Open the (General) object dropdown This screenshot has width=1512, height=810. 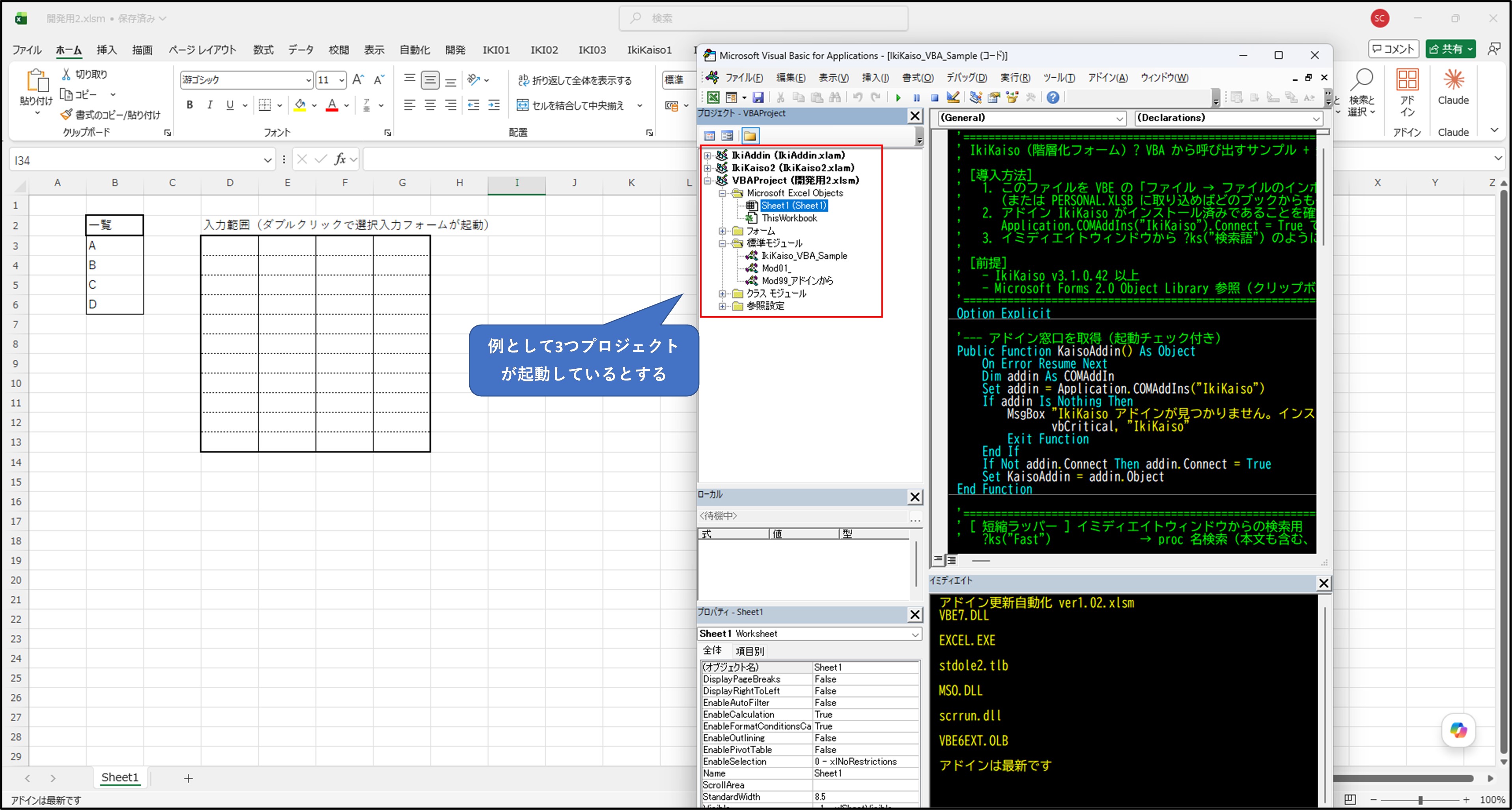(x=1119, y=119)
